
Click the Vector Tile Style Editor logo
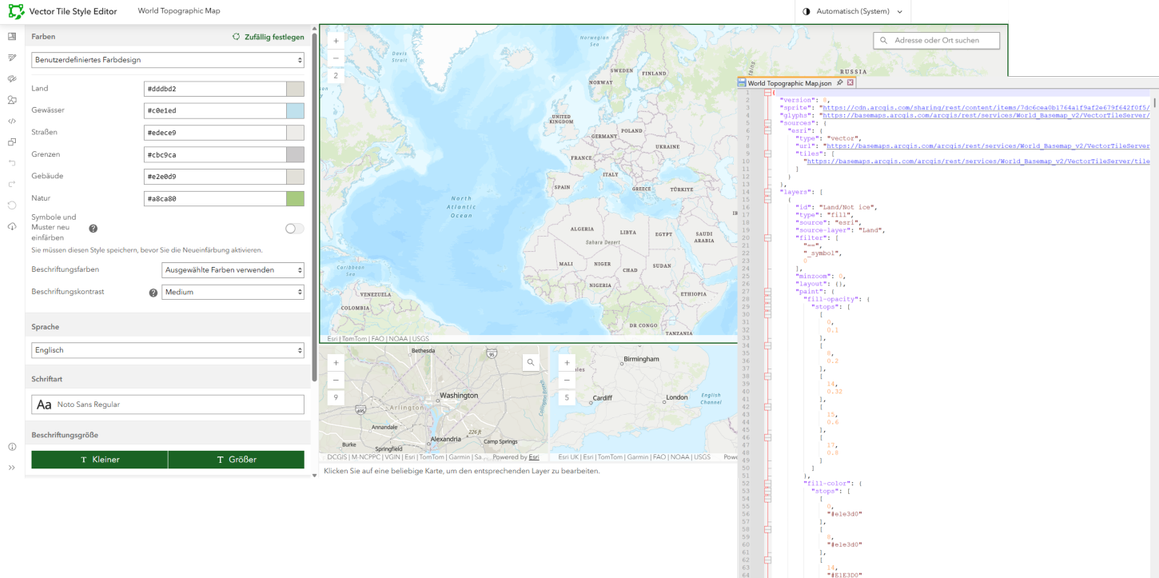[15, 12]
